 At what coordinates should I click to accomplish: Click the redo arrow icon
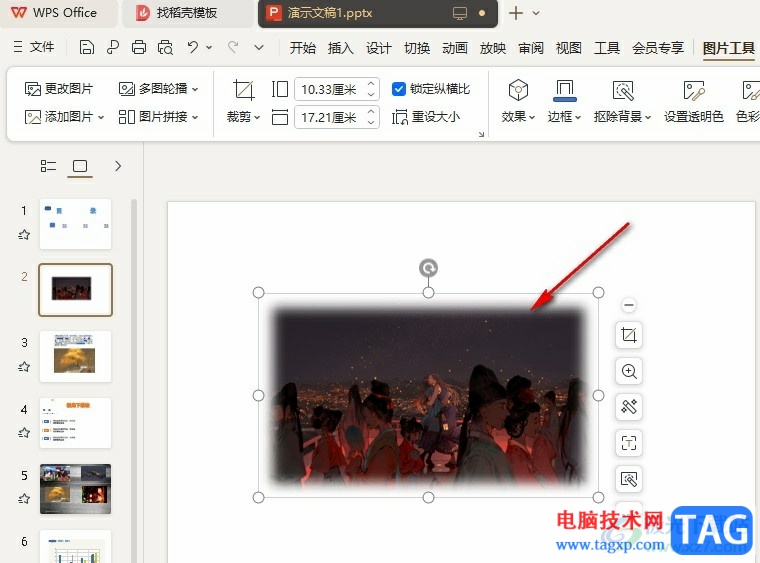pyautogui.click(x=233, y=47)
